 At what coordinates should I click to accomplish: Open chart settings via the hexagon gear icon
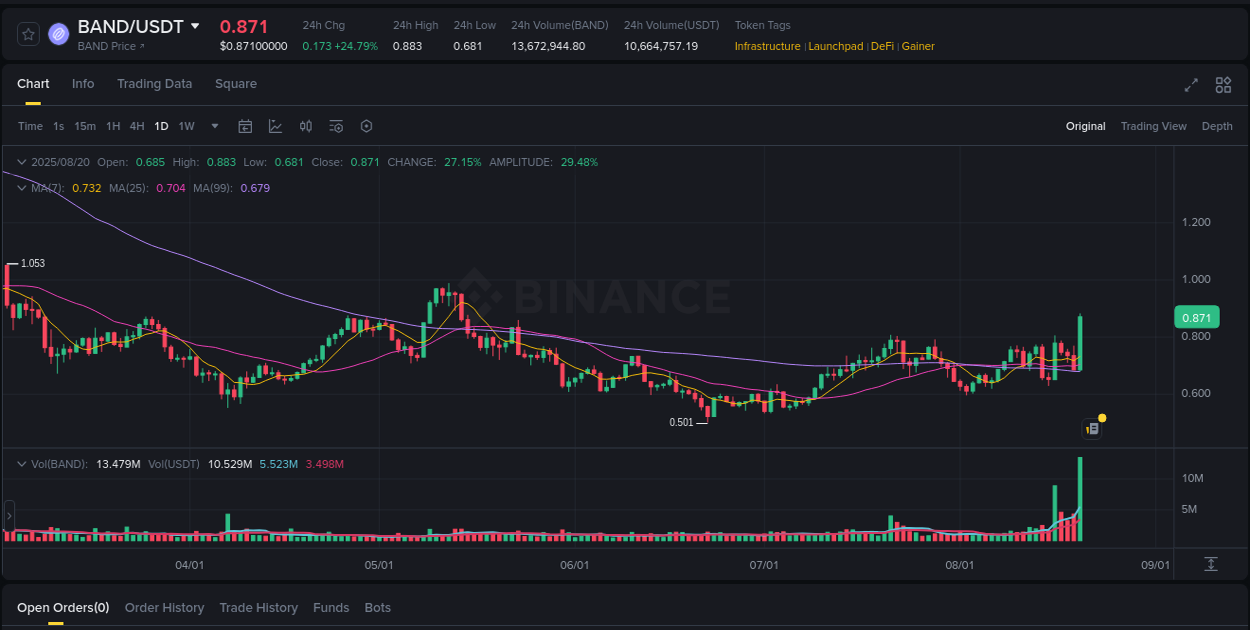coord(366,126)
